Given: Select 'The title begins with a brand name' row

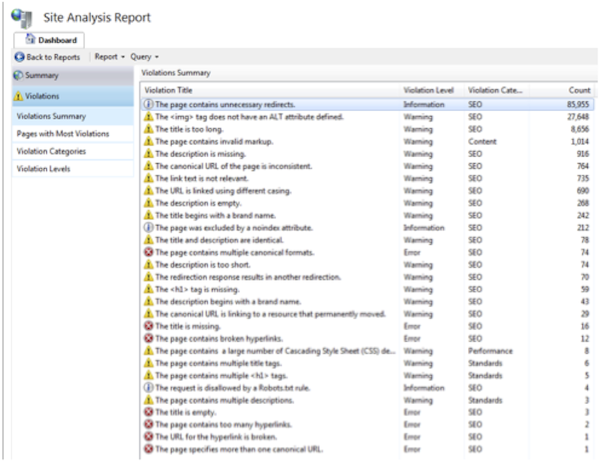Looking at the screenshot, I should 368,215.
